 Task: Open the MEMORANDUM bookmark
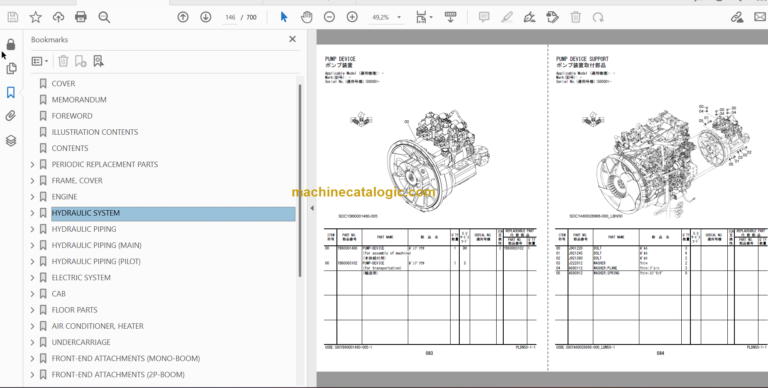click(79, 100)
